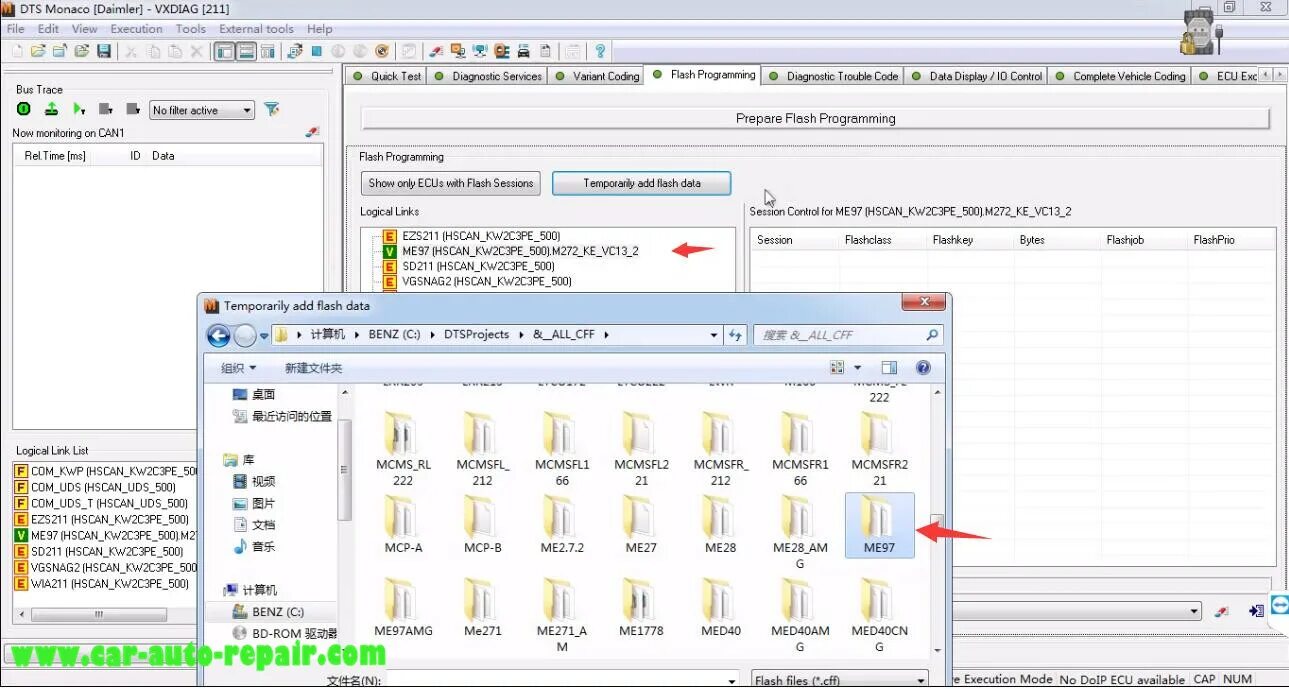Open the MCMSFL_212 folder
The width and height of the screenshot is (1289, 689).
(482, 448)
